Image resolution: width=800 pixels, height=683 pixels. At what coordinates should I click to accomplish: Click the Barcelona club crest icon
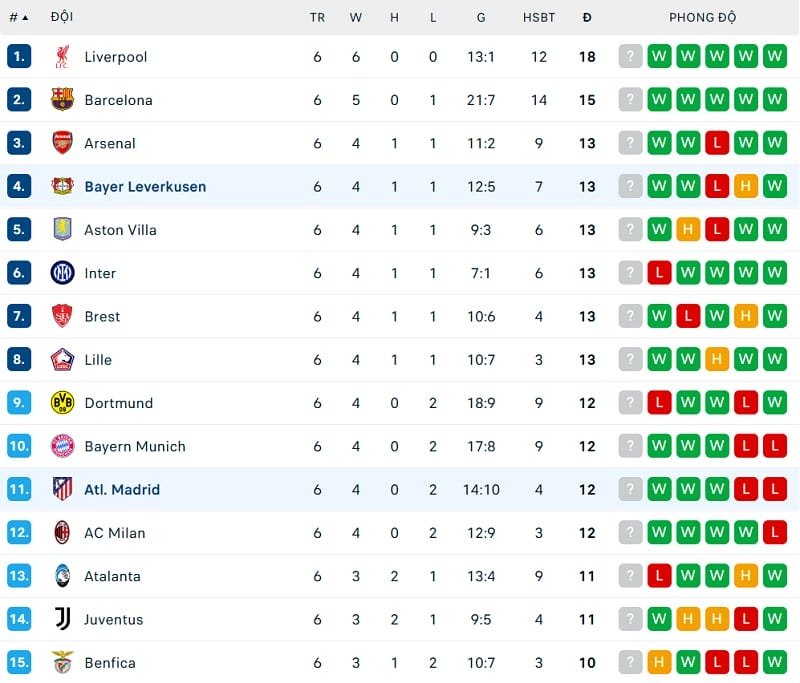(x=62, y=100)
